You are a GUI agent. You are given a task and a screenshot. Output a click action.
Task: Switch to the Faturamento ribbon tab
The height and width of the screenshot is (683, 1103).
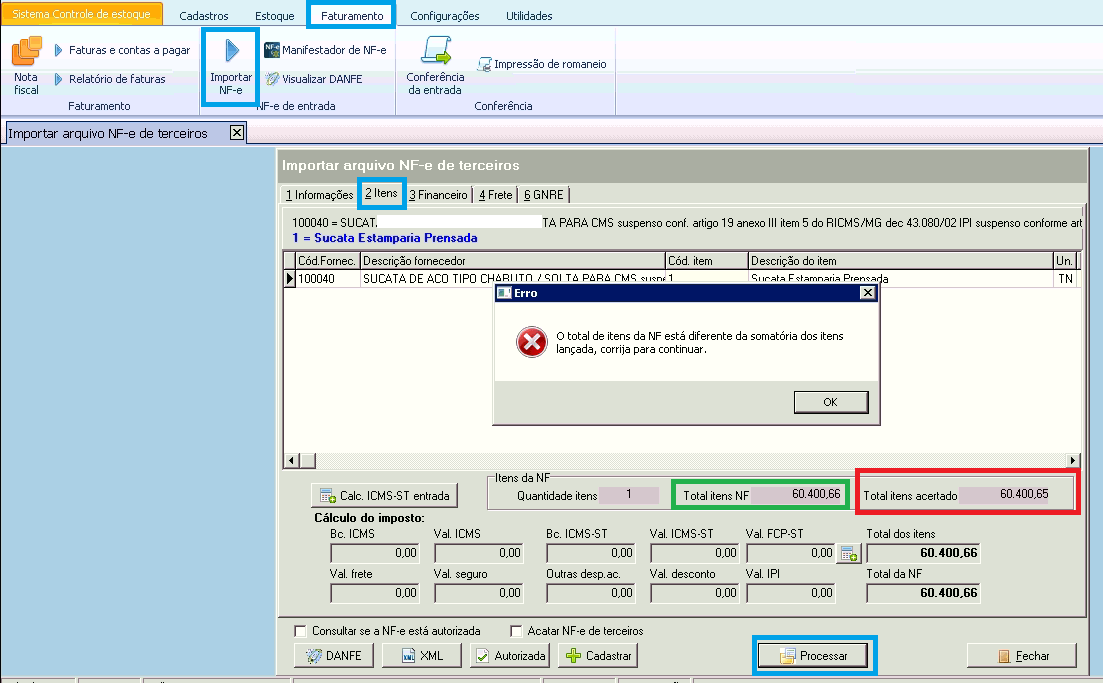pos(351,16)
